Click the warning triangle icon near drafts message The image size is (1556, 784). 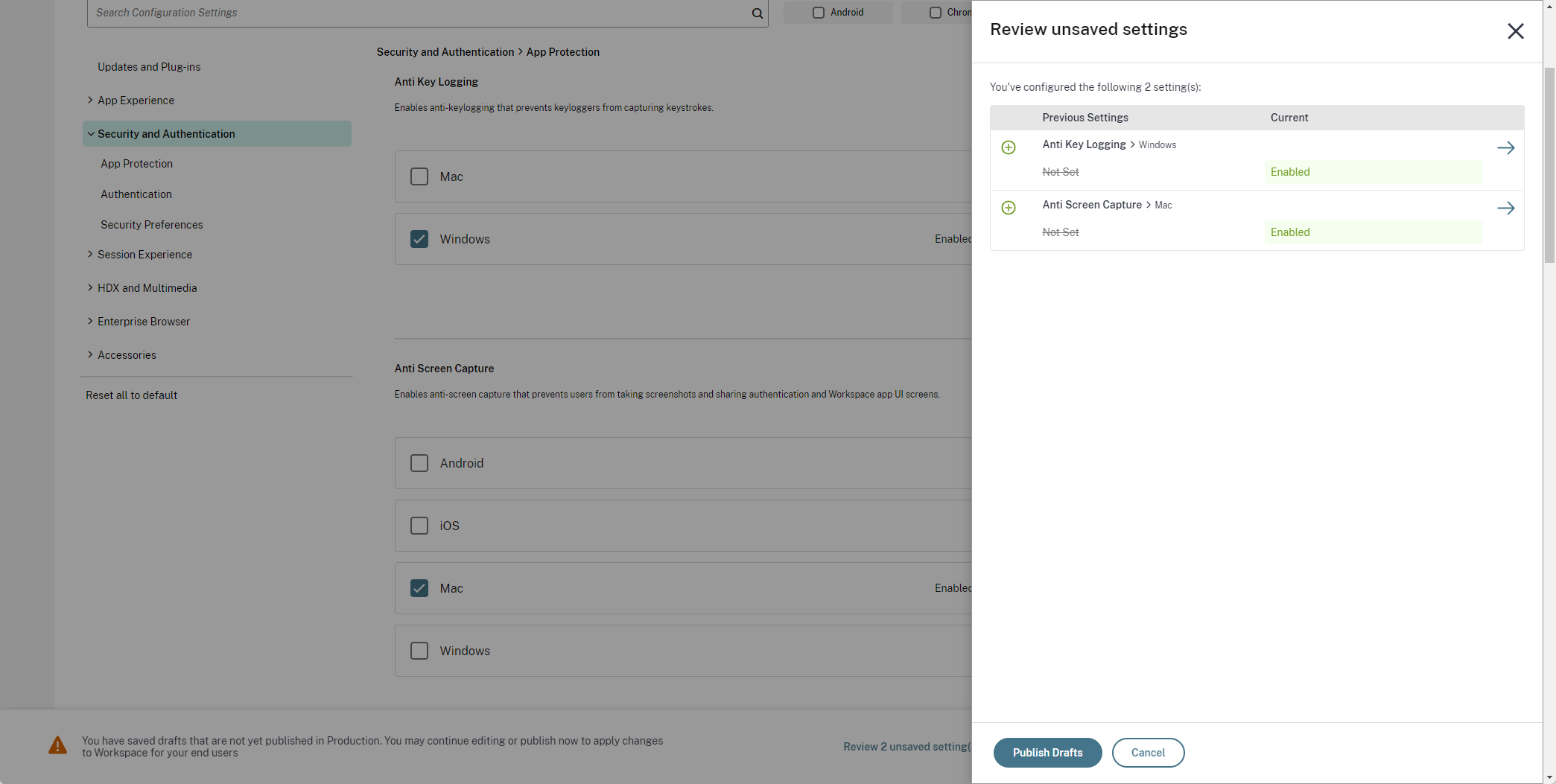pos(58,745)
